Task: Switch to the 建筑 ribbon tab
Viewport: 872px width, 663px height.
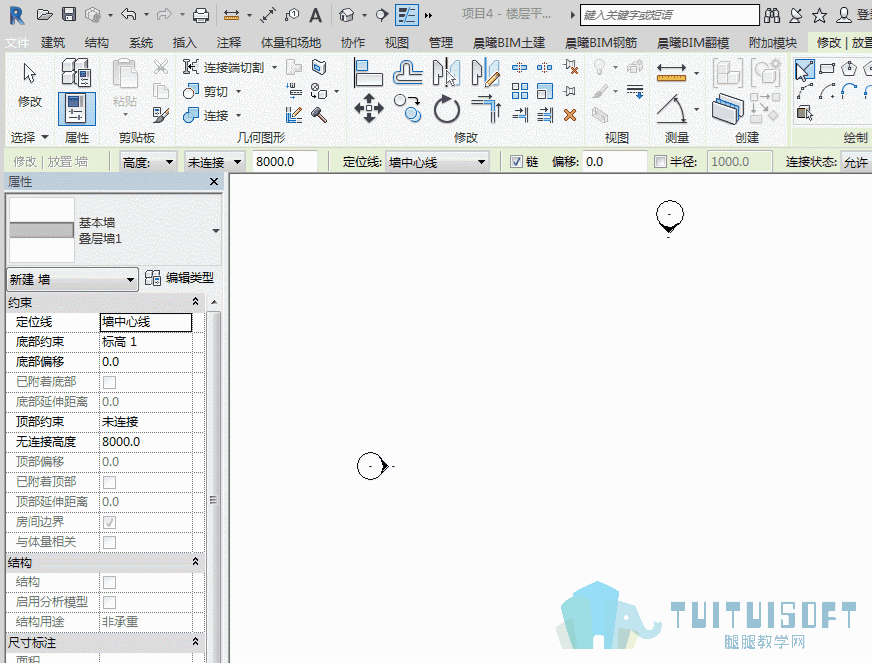Action: click(x=52, y=43)
